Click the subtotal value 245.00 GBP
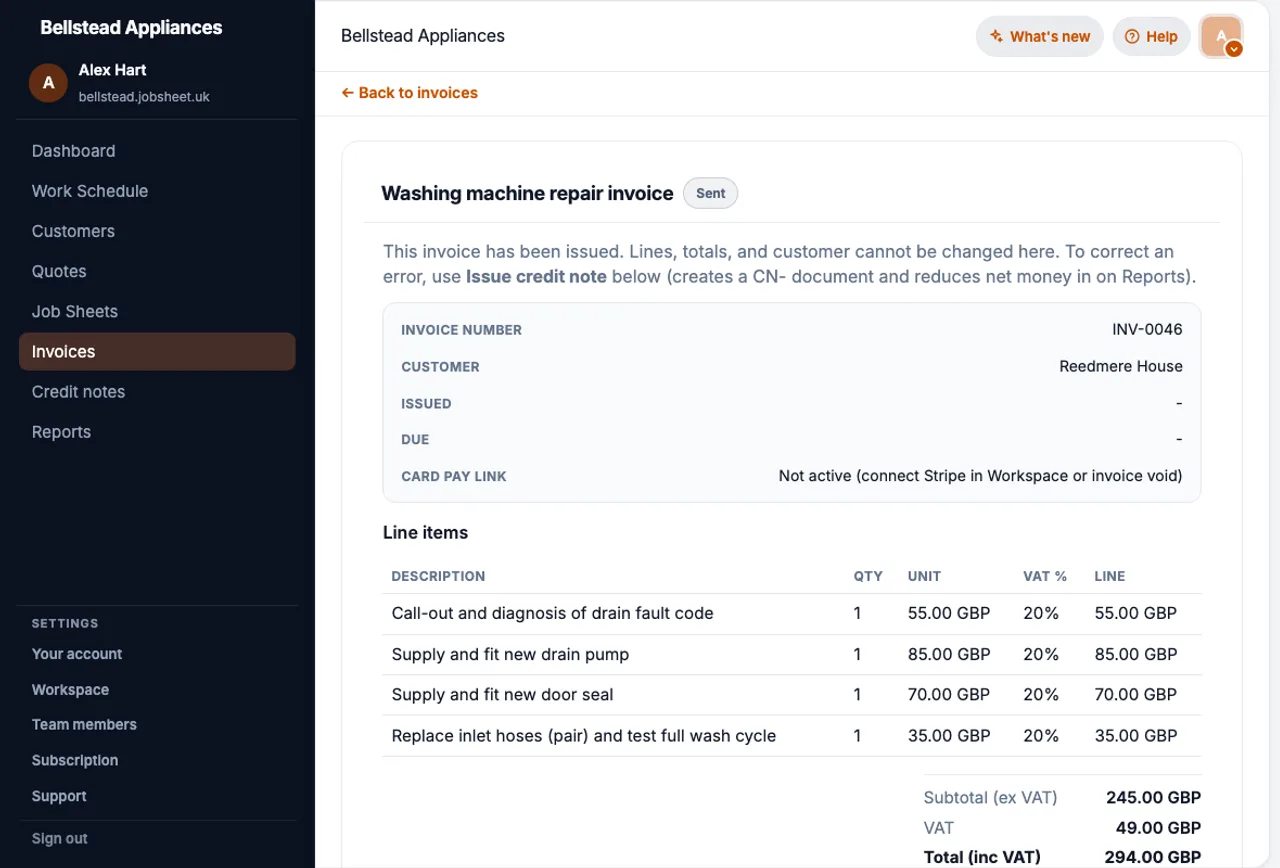Viewport: 1280px width, 868px height. pyautogui.click(x=1153, y=798)
